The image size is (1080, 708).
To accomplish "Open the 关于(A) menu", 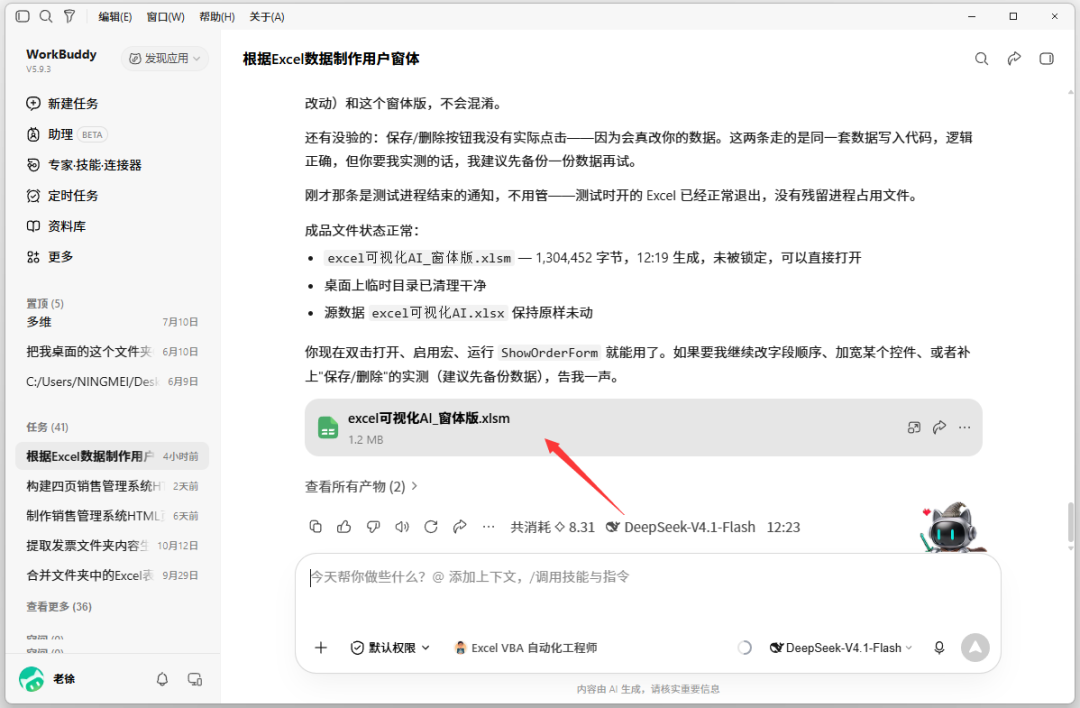I will [267, 17].
